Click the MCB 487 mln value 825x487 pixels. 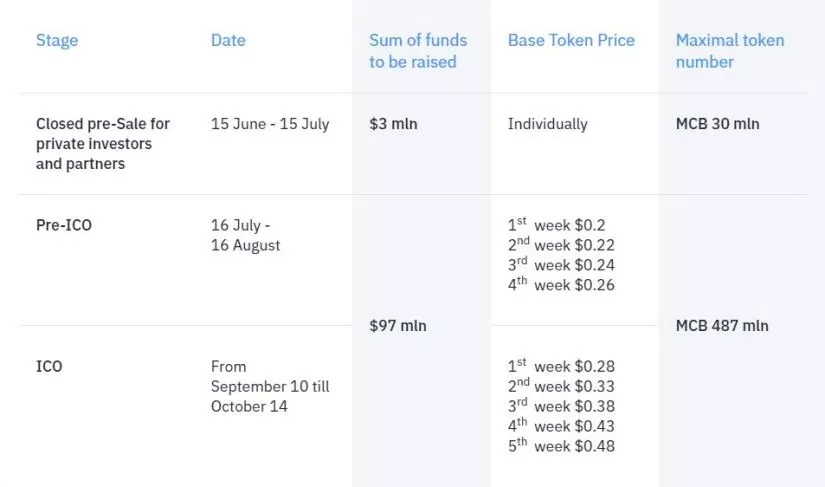pos(721,326)
